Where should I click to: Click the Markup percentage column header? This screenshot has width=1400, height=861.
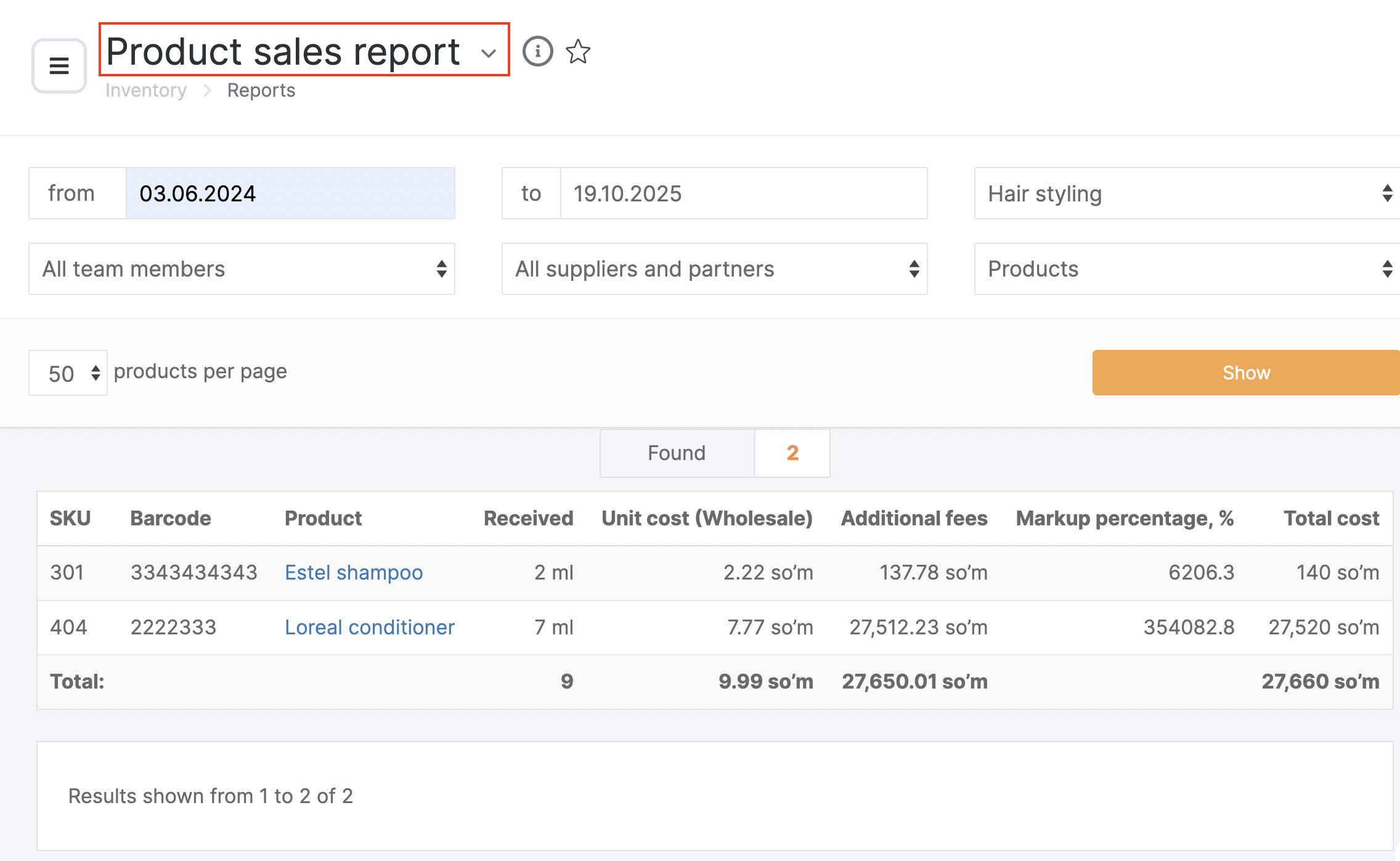(1125, 519)
